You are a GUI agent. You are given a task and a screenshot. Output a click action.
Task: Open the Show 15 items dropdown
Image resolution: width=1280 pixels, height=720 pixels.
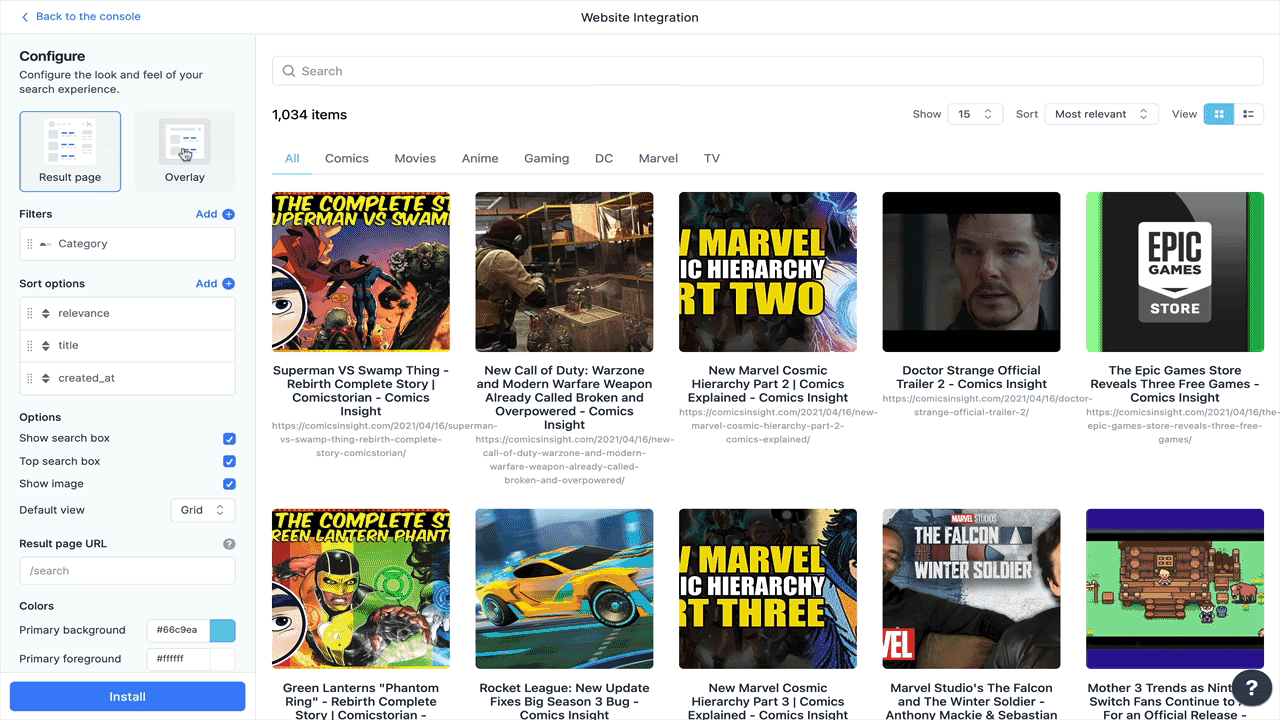point(975,114)
